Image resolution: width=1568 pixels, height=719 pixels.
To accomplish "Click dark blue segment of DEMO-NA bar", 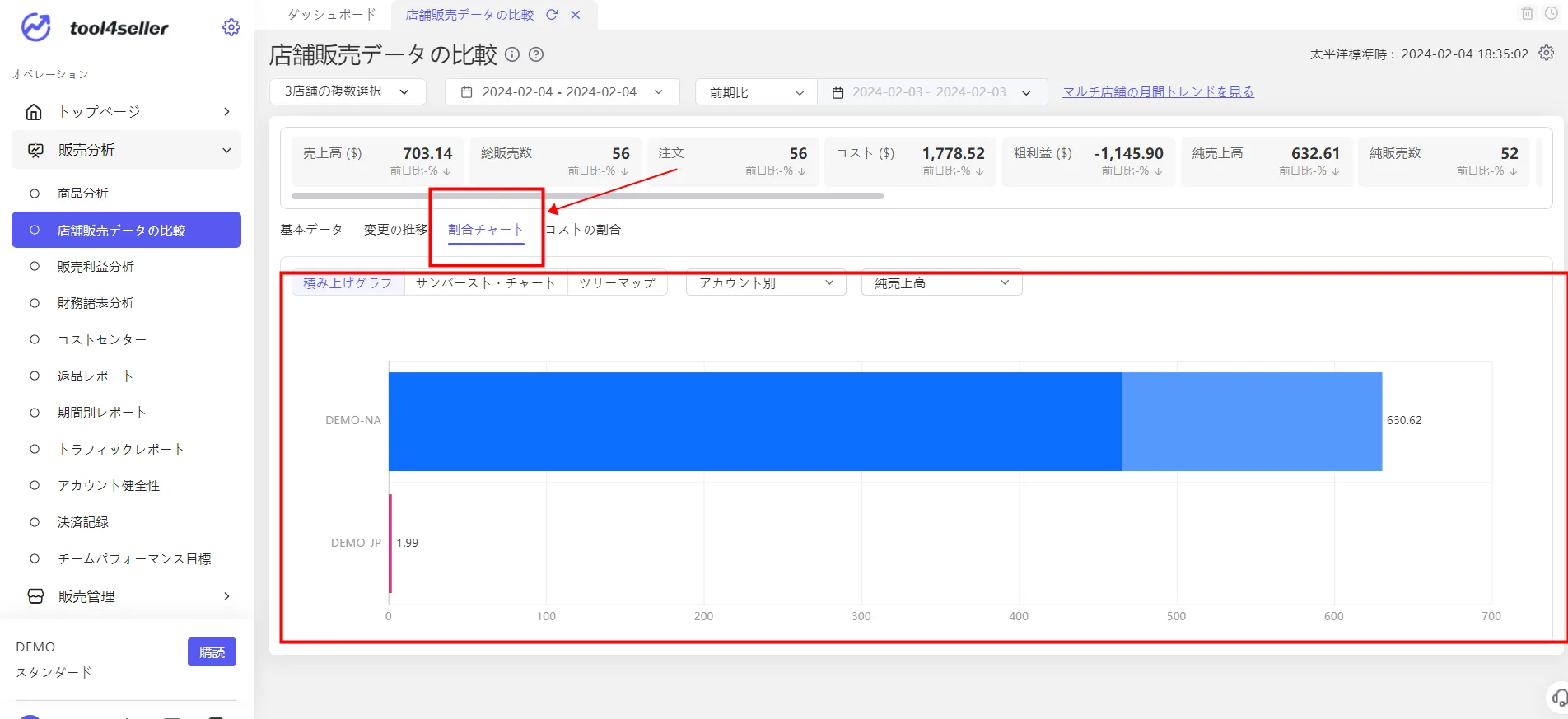I will [x=755, y=422].
